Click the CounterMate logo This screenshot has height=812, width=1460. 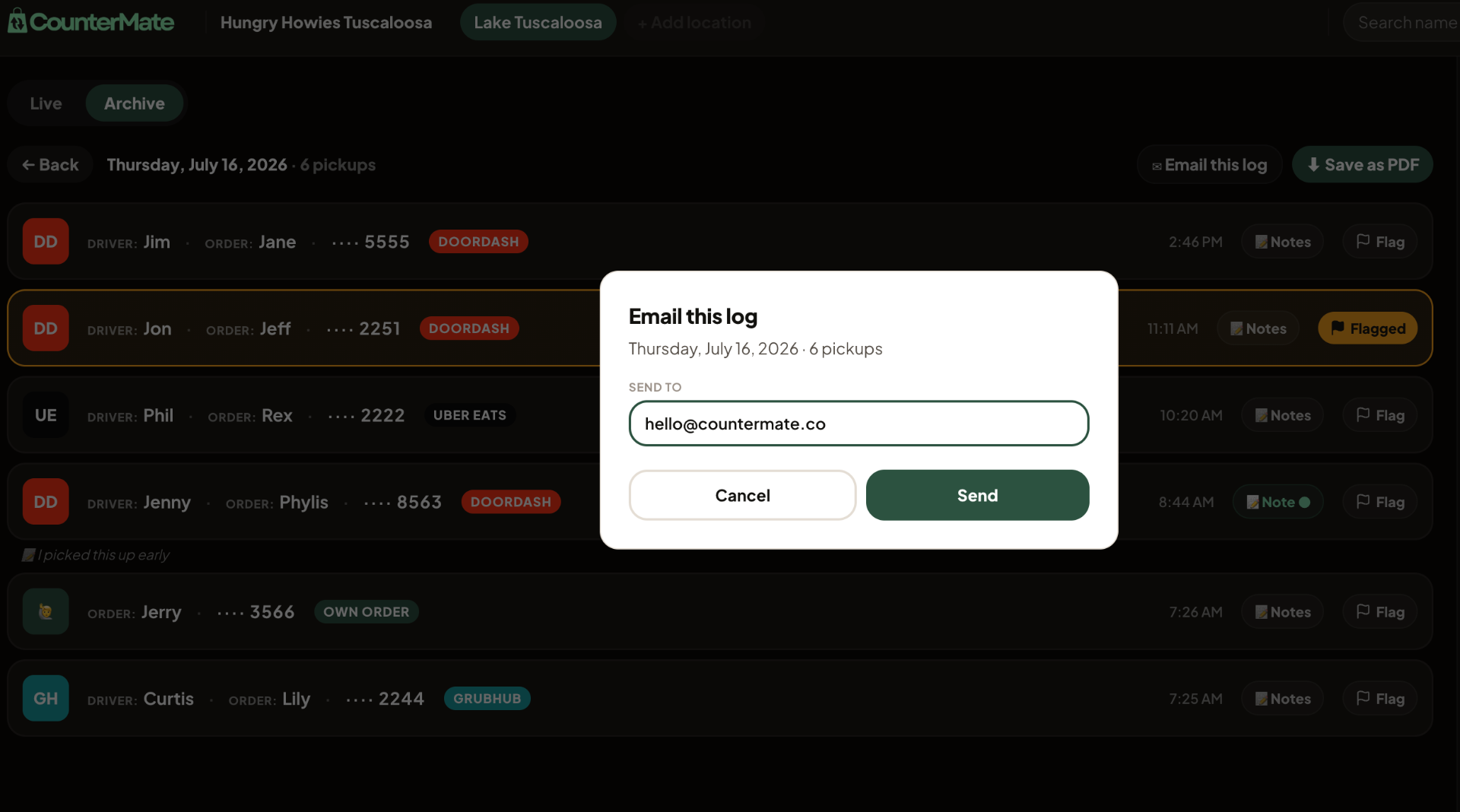90,22
